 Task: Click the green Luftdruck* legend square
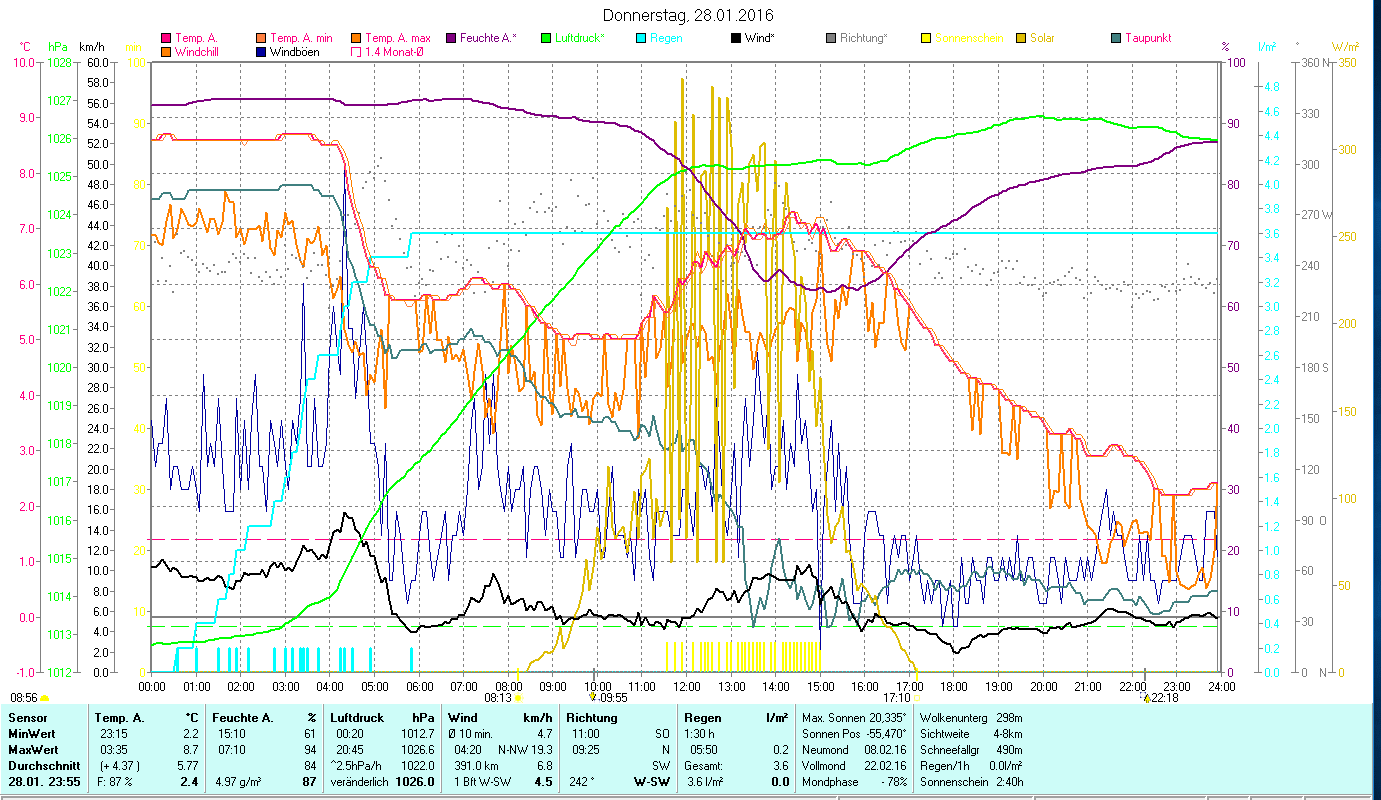point(547,38)
